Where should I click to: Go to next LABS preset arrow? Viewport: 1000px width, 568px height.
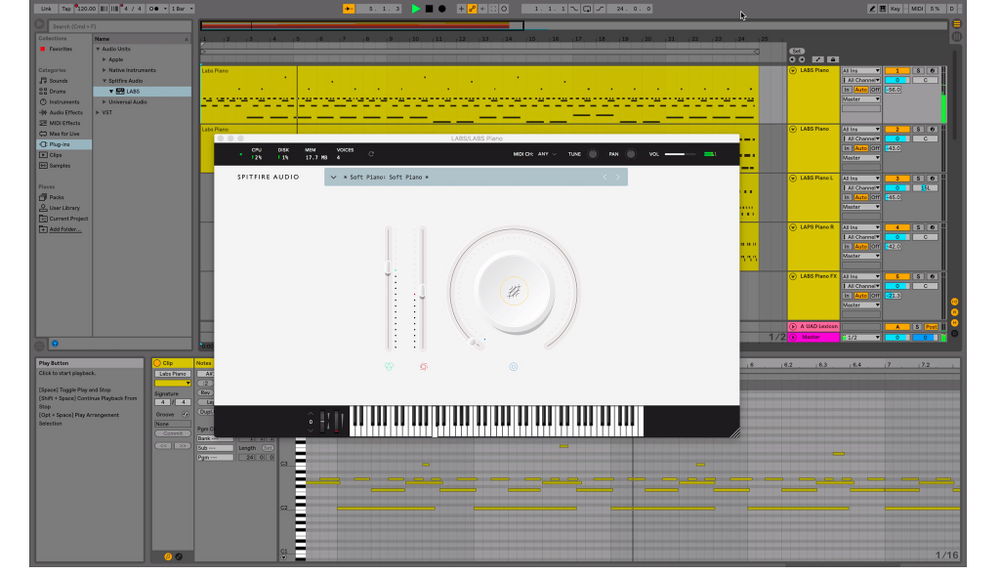tap(617, 177)
